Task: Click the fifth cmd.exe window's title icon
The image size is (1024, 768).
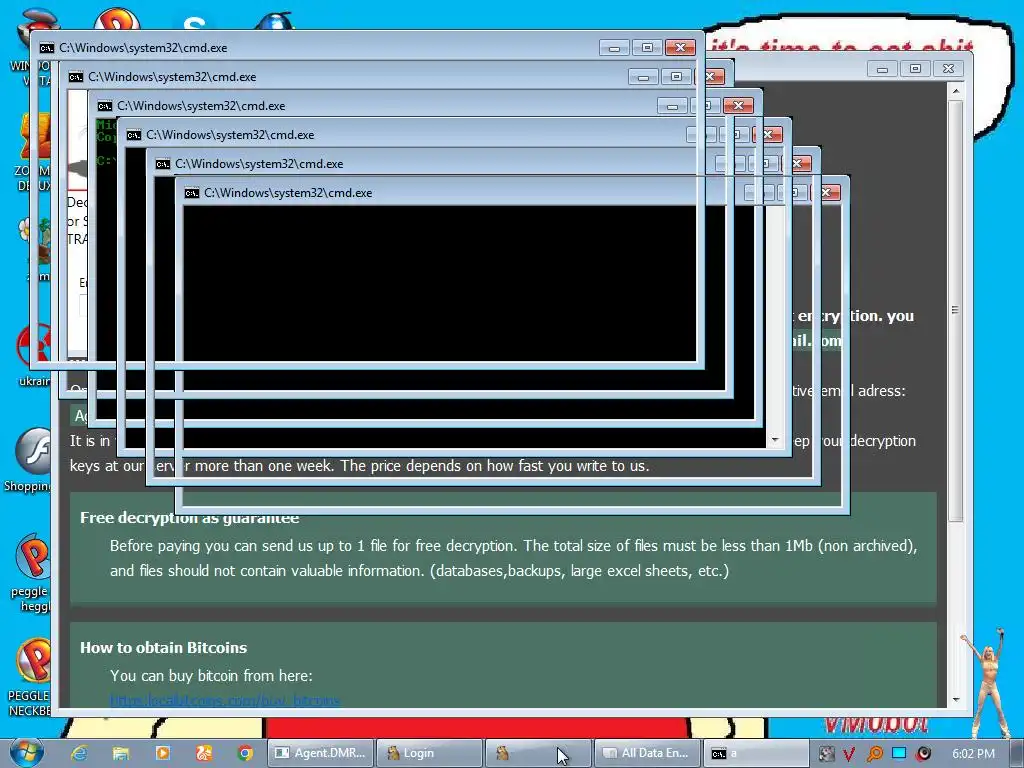Action: [x=163, y=164]
